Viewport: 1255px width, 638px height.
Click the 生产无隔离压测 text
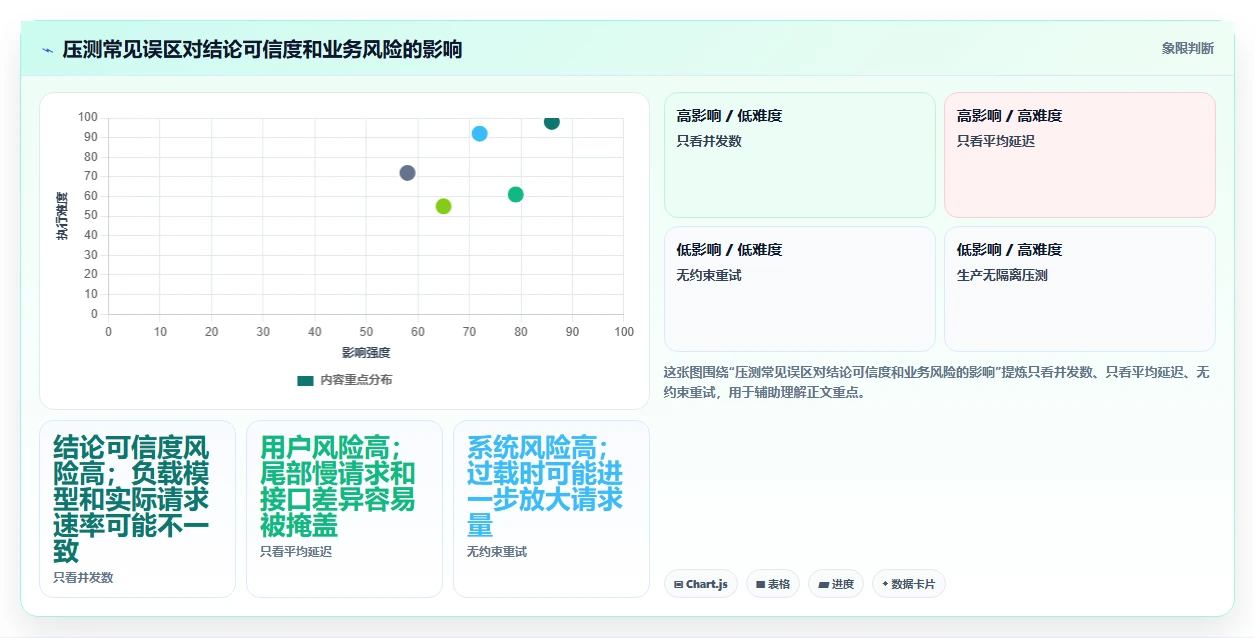(1002, 275)
